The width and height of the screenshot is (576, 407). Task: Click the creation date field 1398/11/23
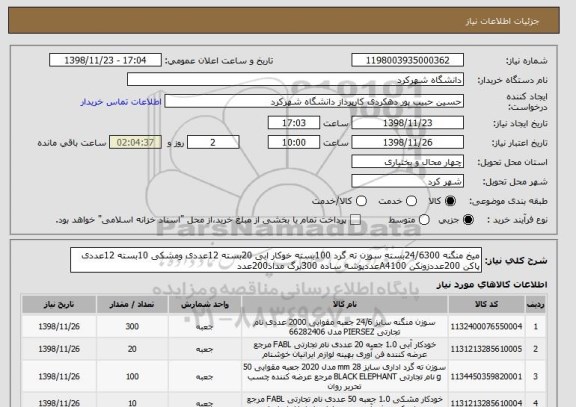coord(407,123)
